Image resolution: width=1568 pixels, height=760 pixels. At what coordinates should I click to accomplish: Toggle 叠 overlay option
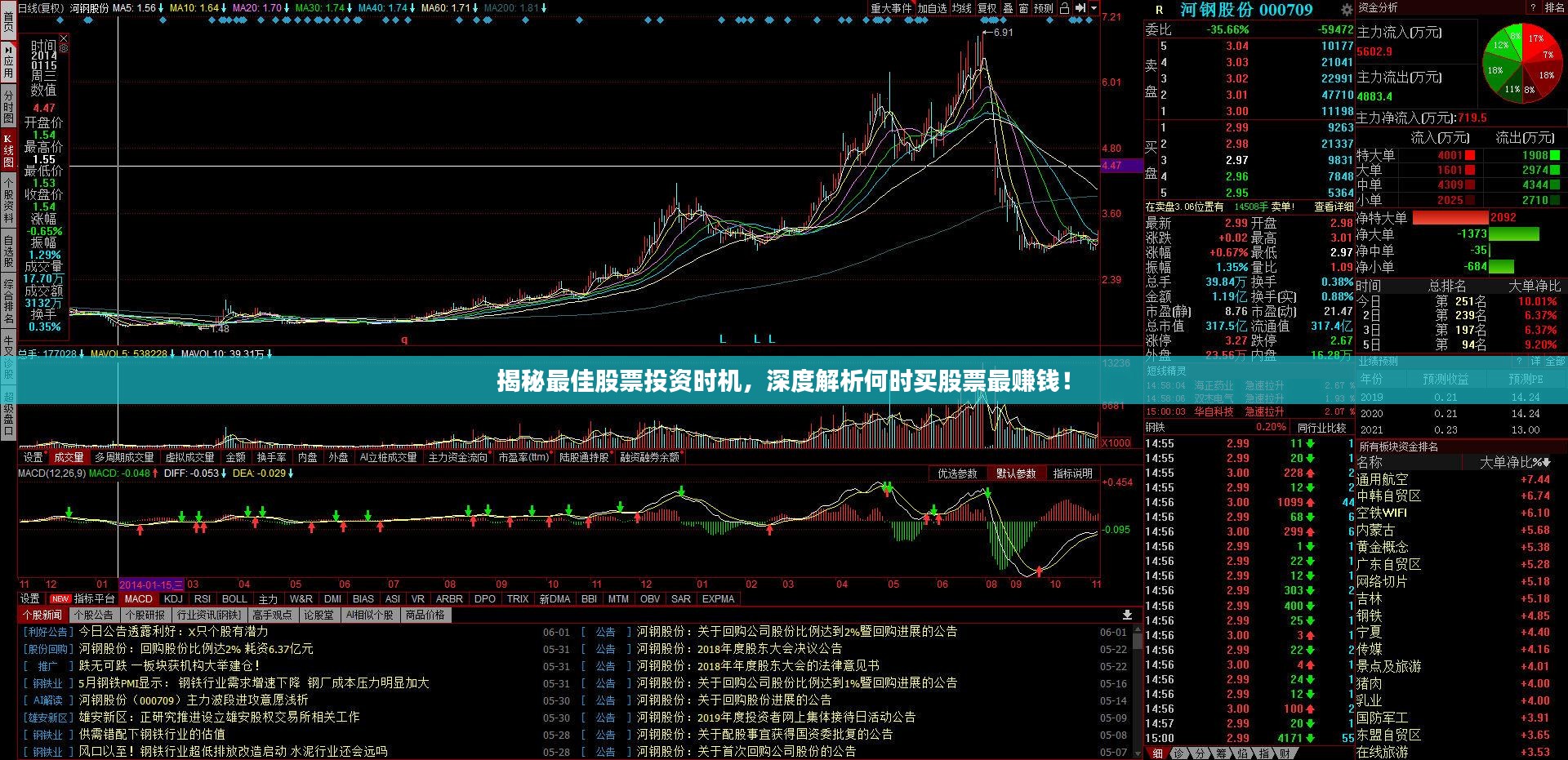click(1008, 8)
